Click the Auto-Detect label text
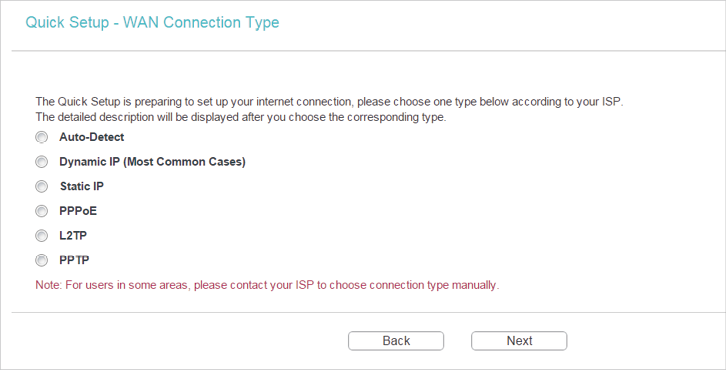The height and width of the screenshot is (370, 726). 92,137
